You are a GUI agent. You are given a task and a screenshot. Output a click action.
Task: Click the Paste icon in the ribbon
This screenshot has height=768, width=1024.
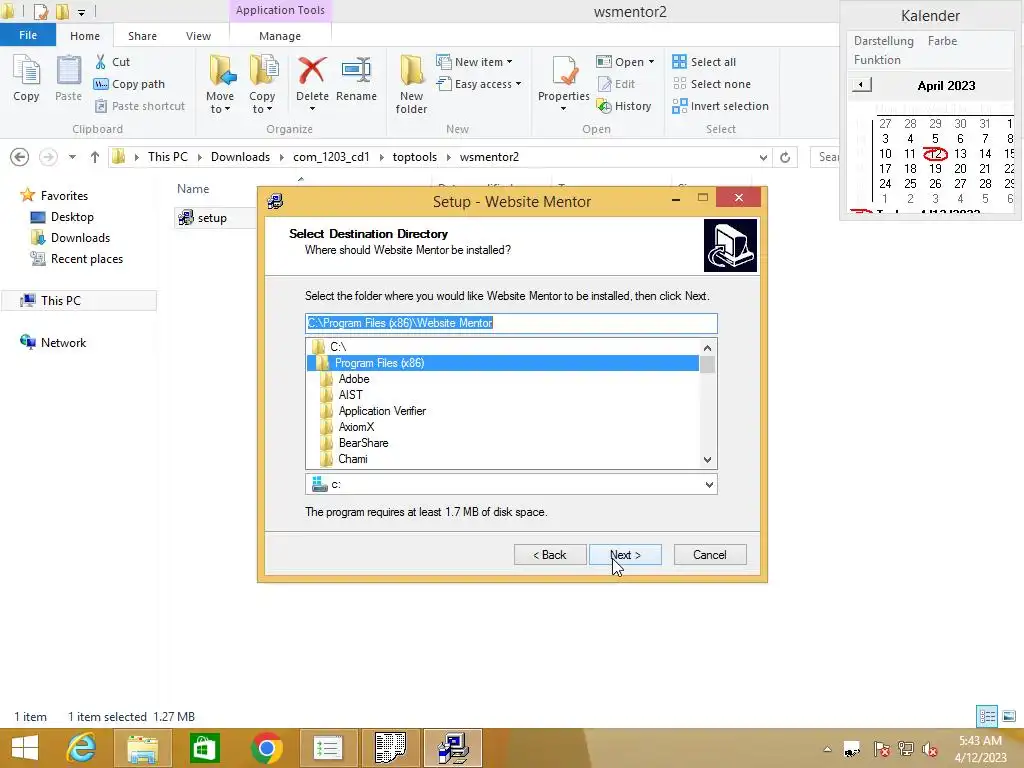pos(68,78)
